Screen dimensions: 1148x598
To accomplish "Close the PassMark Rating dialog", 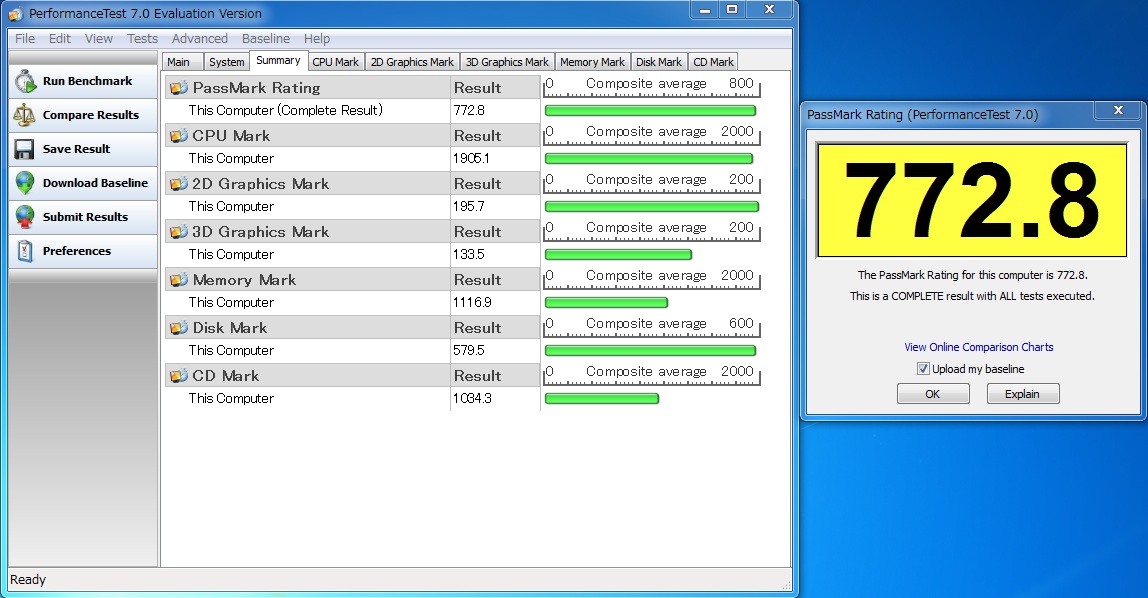I will click(1118, 111).
